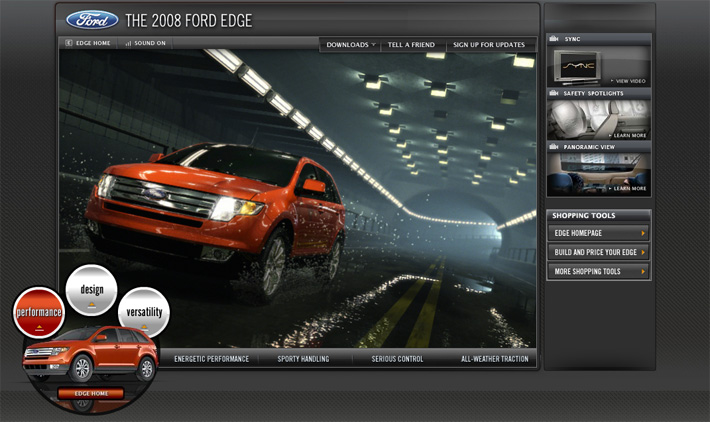Click Tell a Friend link
Viewport: 710px width, 422px height.
tap(411, 44)
